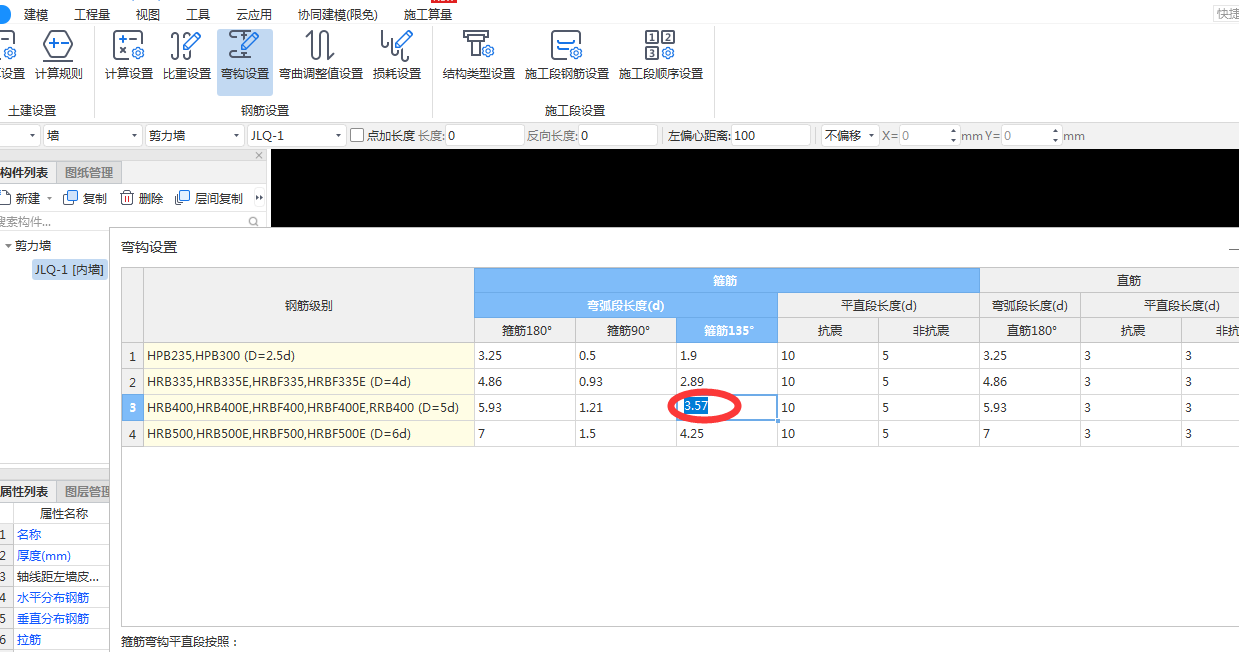Click the 箍筋135° column header
The height and width of the screenshot is (652, 1239).
click(727, 330)
